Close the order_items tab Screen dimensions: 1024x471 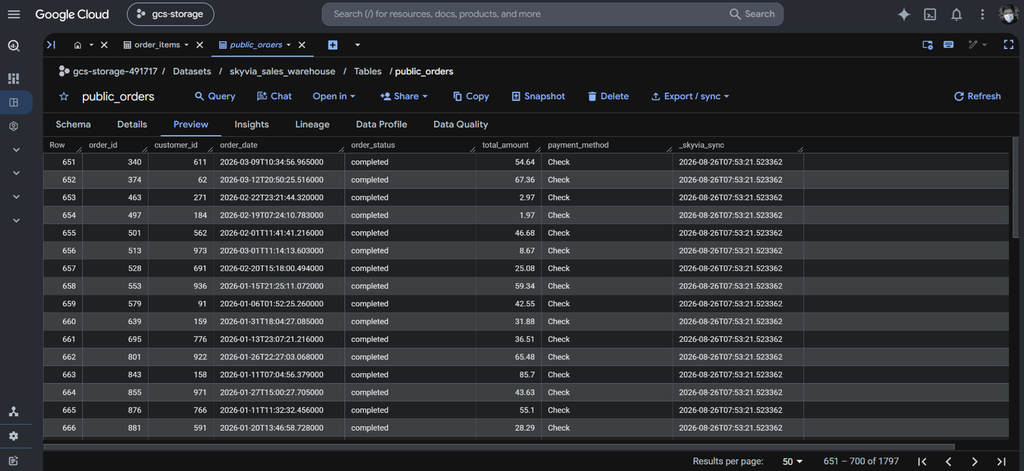(200, 45)
